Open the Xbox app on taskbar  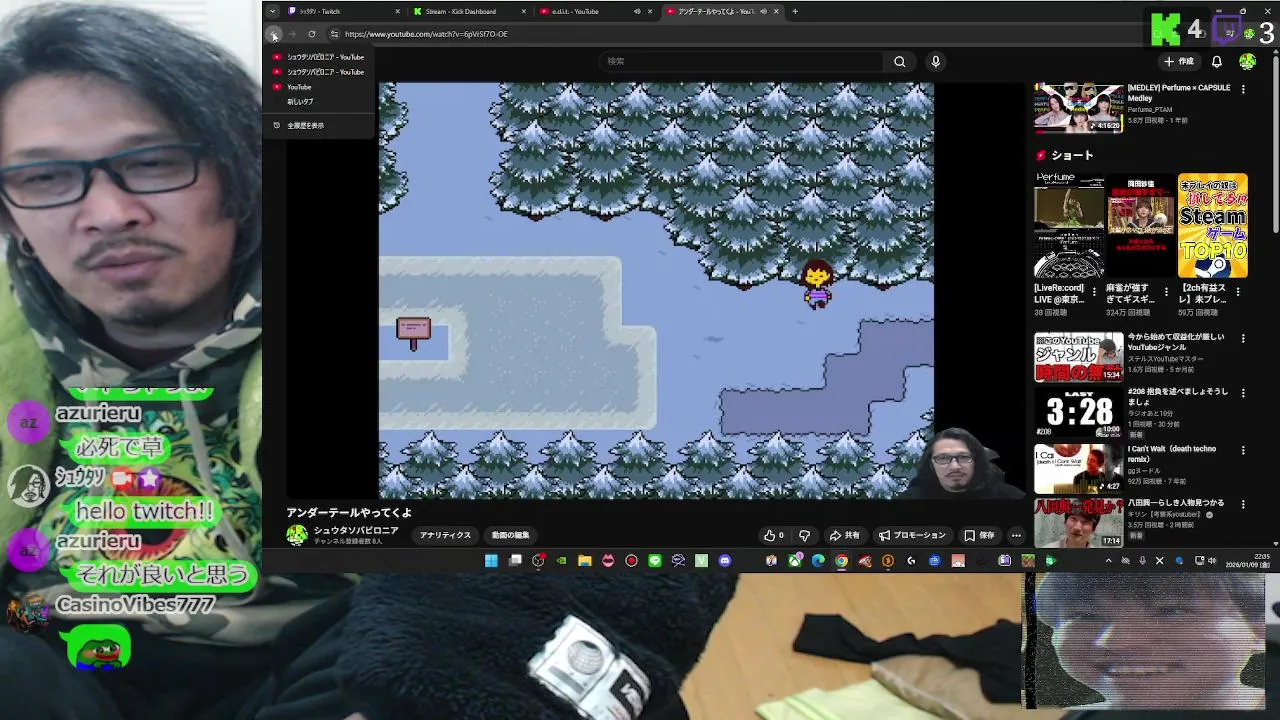click(795, 561)
